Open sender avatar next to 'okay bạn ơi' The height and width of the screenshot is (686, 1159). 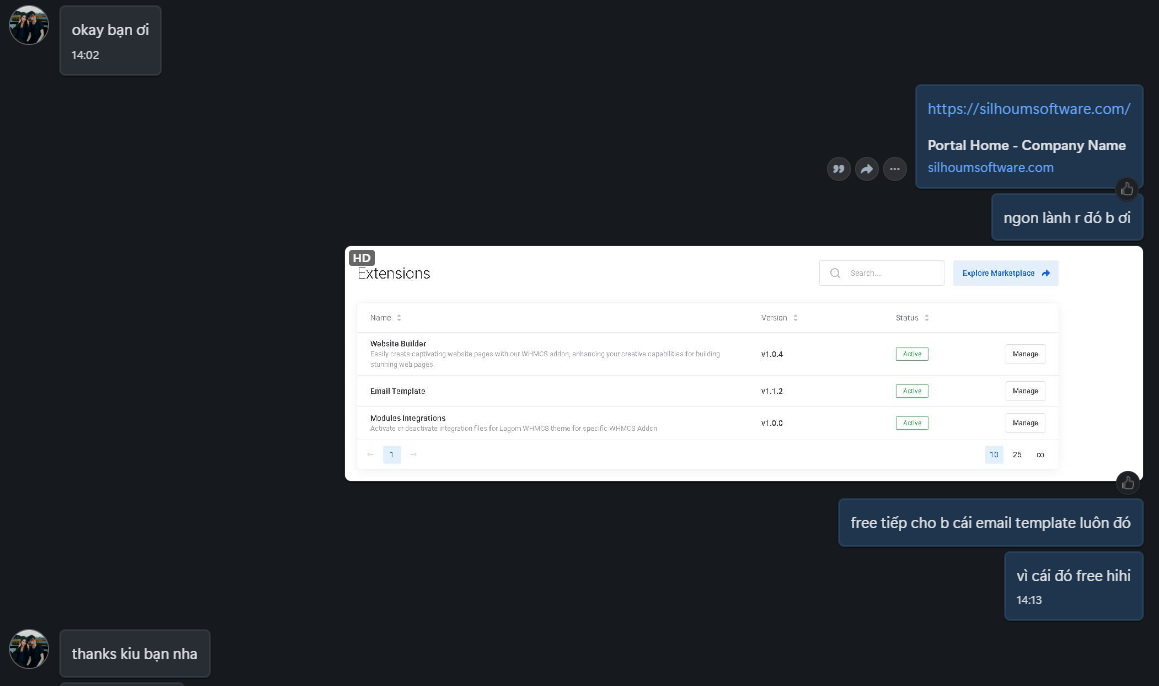29,25
